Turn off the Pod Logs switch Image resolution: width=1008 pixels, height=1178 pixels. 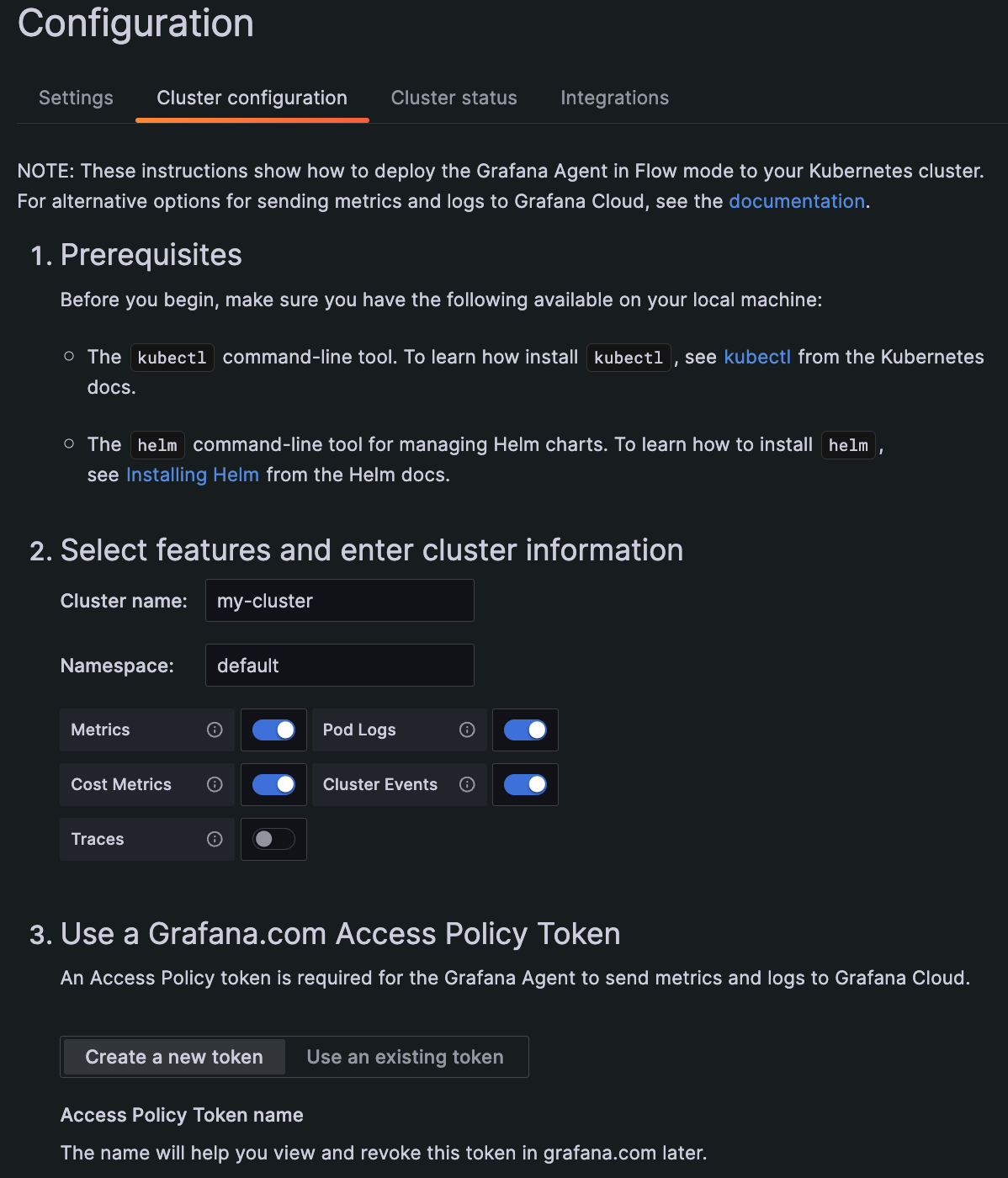[525, 730]
